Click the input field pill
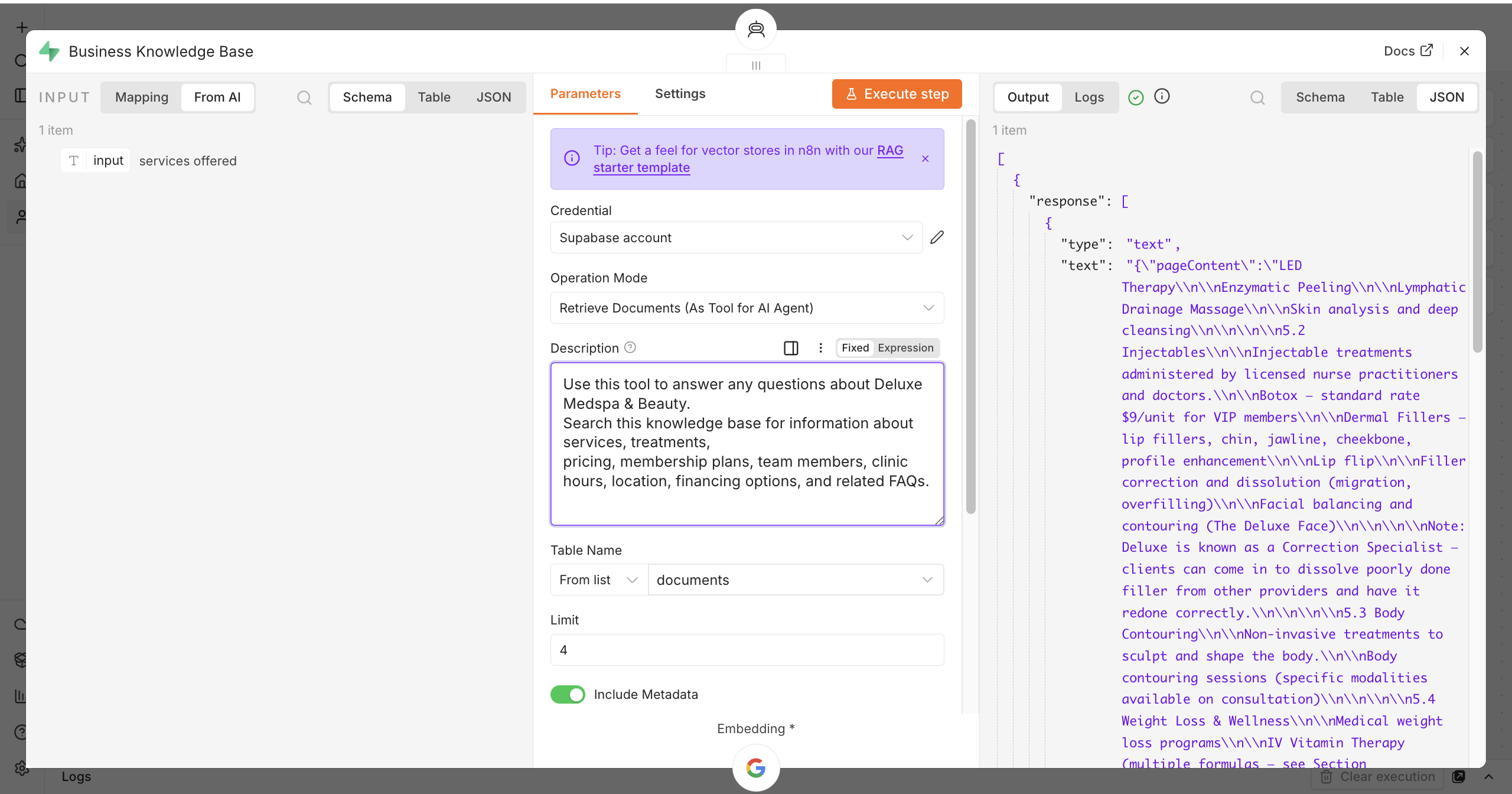Viewport: 1512px width, 794px height. point(96,161)
